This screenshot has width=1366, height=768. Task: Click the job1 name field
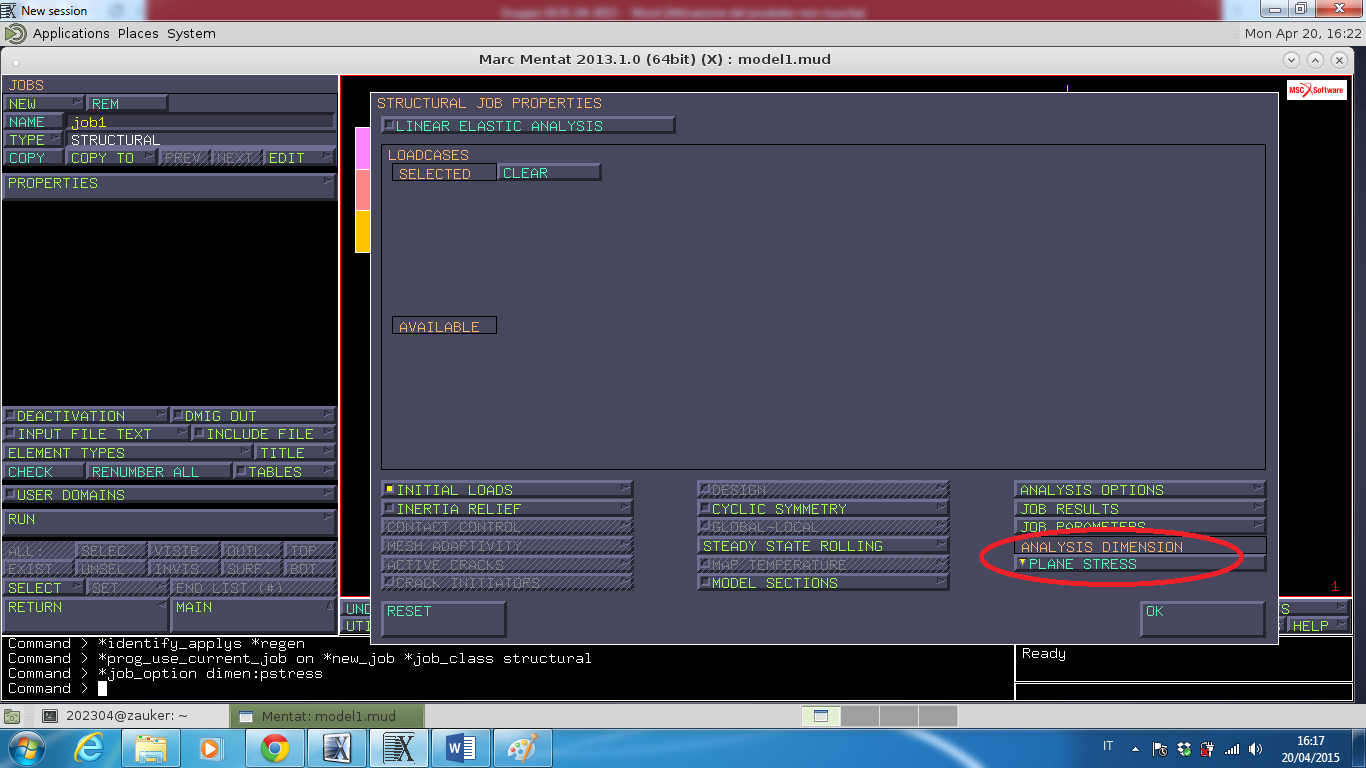pos(201,122)
